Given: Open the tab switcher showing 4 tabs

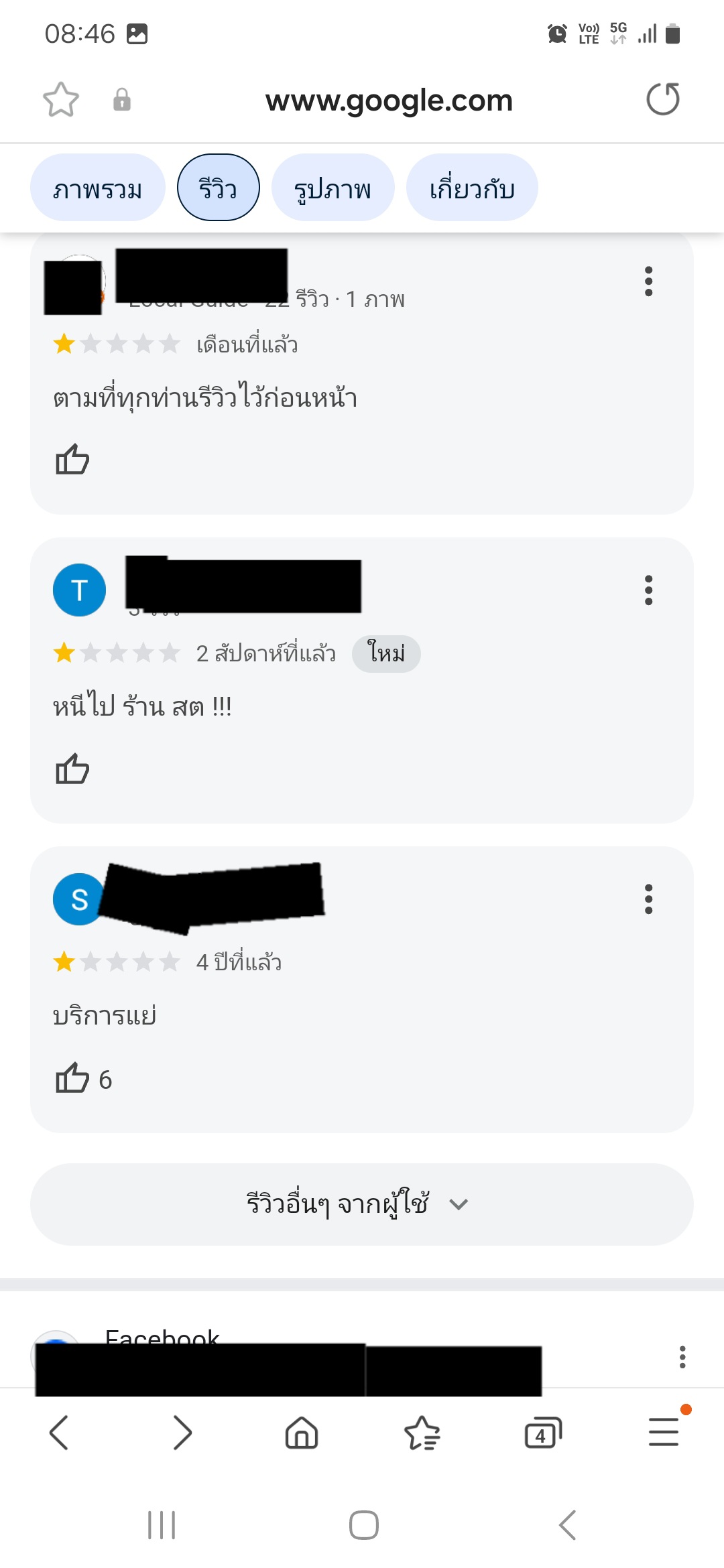Looking at the screenshot, I should coord(543,1433).
